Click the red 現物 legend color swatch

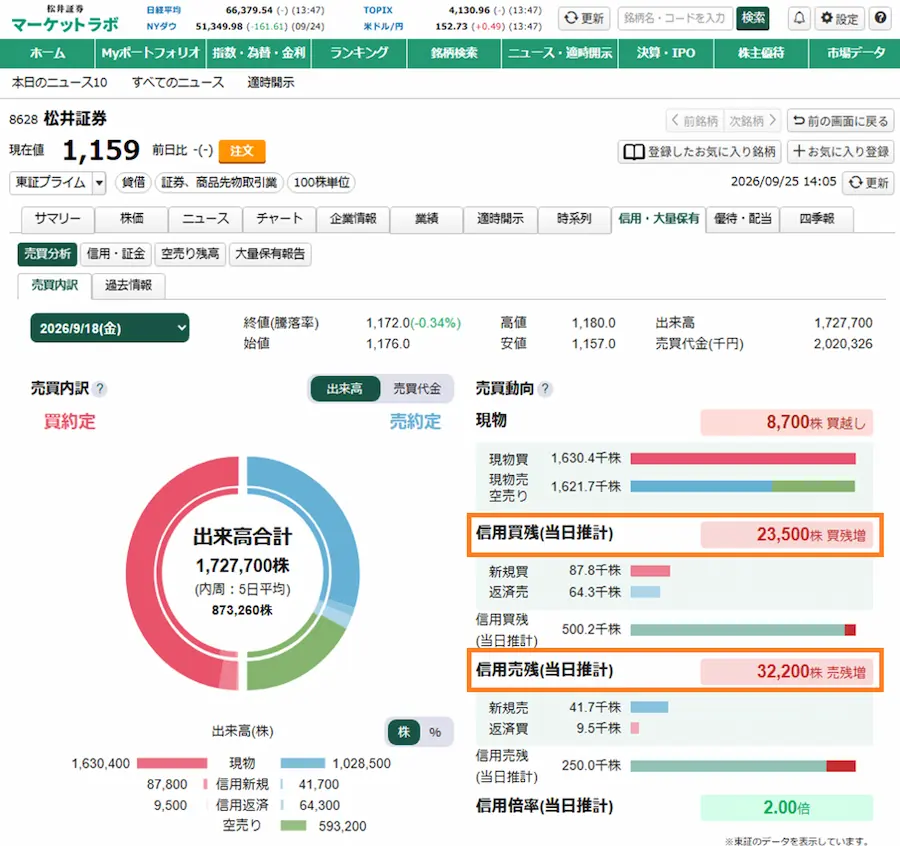point(172,763)
